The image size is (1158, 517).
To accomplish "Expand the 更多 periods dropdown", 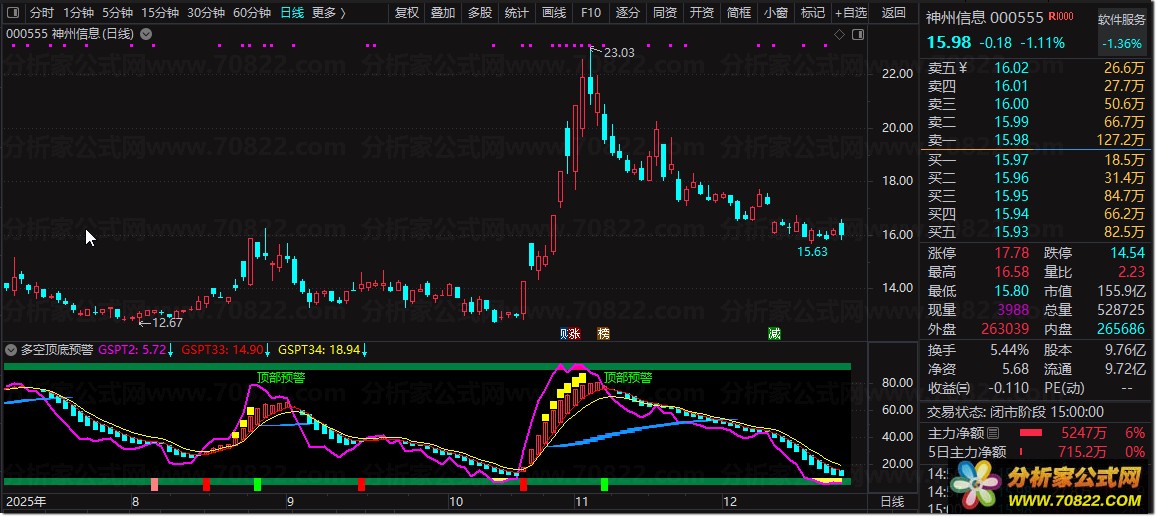I will click(329, 13).
